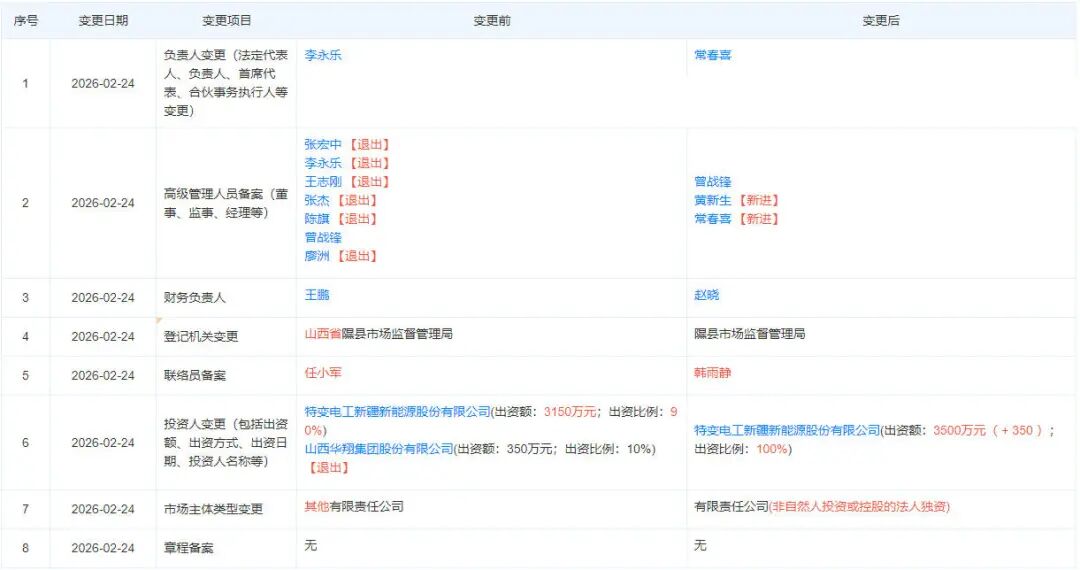Click date 2026-02-24 in 市场主体类型变更 row
Screen dimensions: 1080x570
pos(103,509)
